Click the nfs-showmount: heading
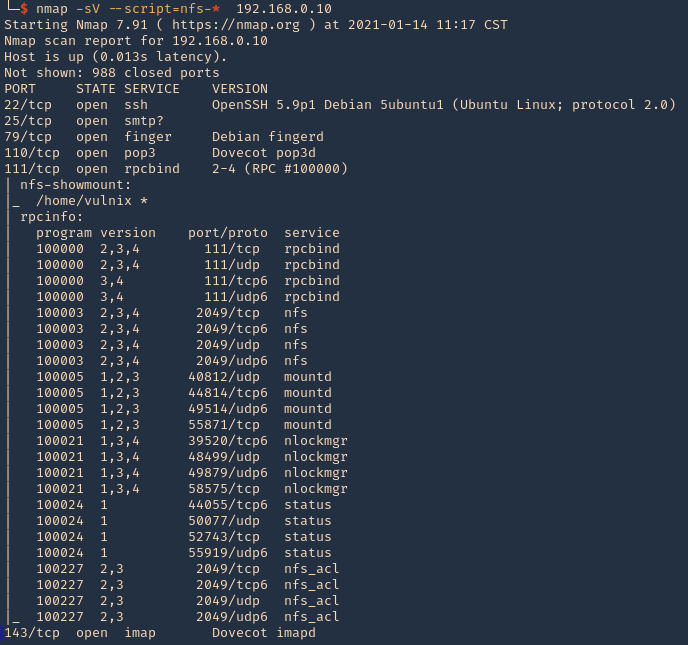688x645 pixels. point(76,184)
